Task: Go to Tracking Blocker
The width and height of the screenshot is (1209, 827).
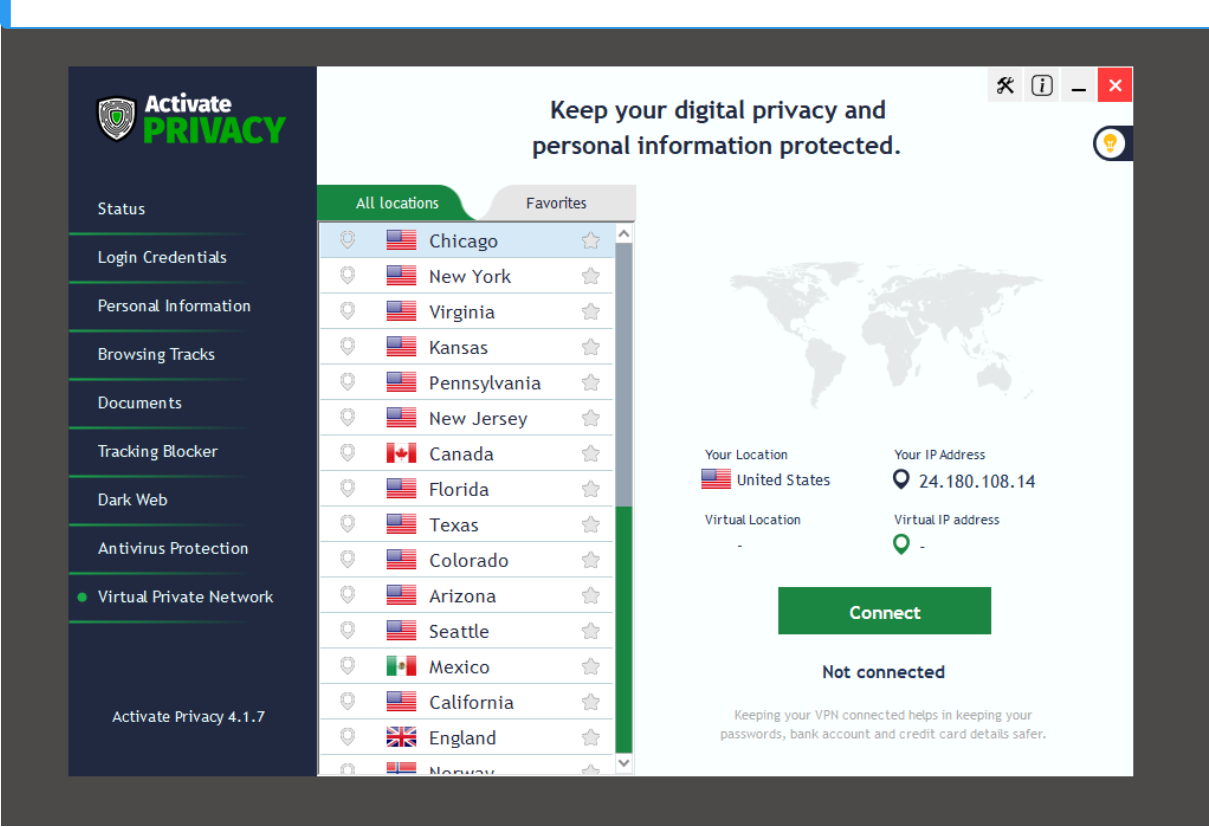Action: point(157,451)
